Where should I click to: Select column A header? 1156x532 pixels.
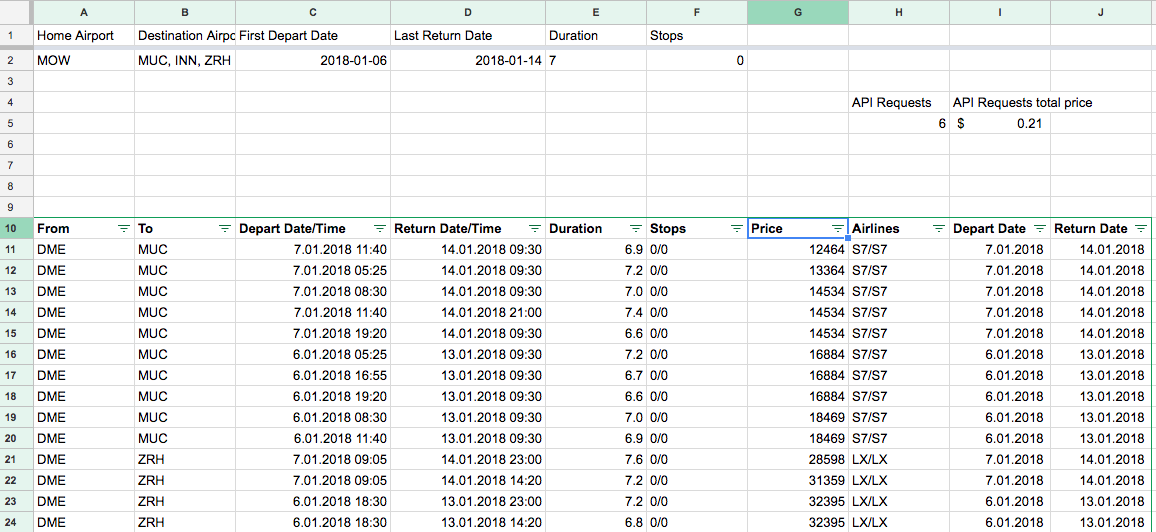coord(84,12)
